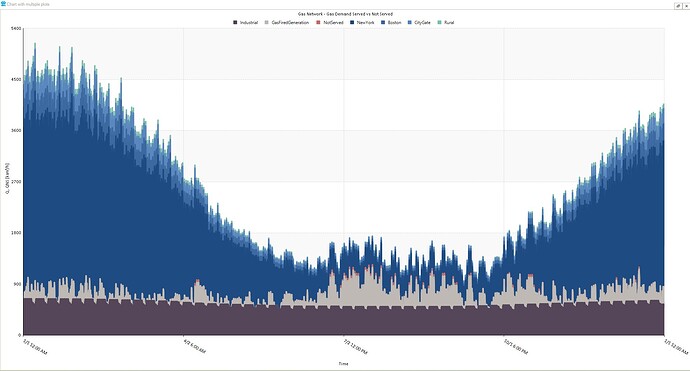Click the 5400 y-axis tick value
Image resolution: width=690 pixels, height=371 pixels.
pyautogui.click(x=16, y=29)
